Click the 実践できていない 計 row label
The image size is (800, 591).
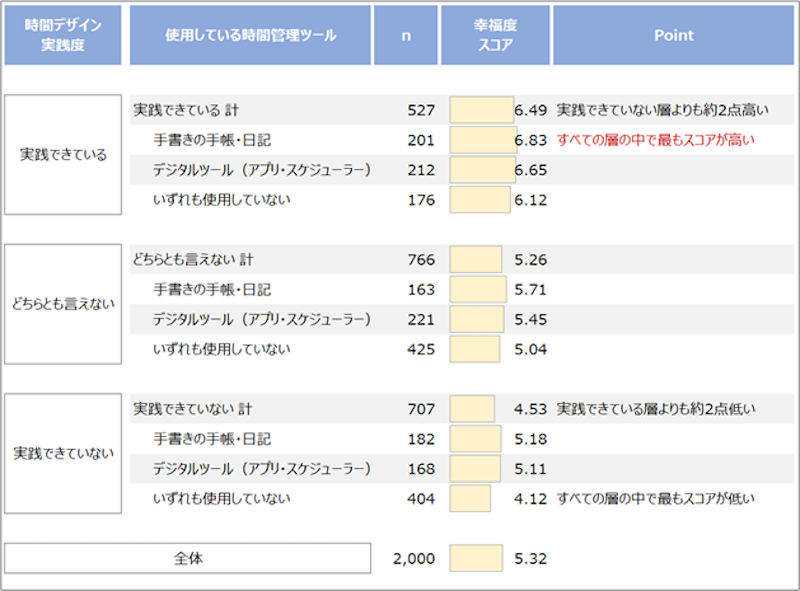click(192, 409)
